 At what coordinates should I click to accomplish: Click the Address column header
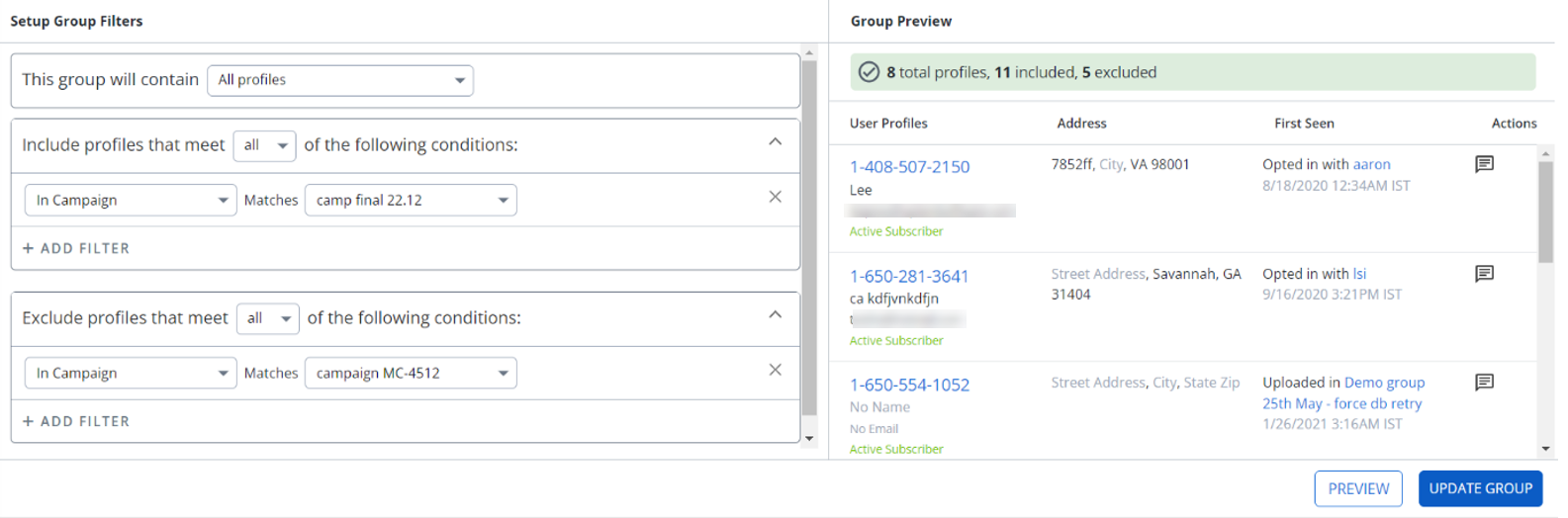click(1081, 124)
